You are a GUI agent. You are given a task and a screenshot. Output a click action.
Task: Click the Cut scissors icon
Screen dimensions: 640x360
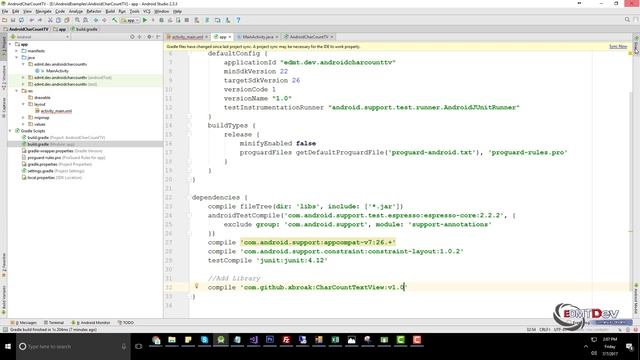50,20
